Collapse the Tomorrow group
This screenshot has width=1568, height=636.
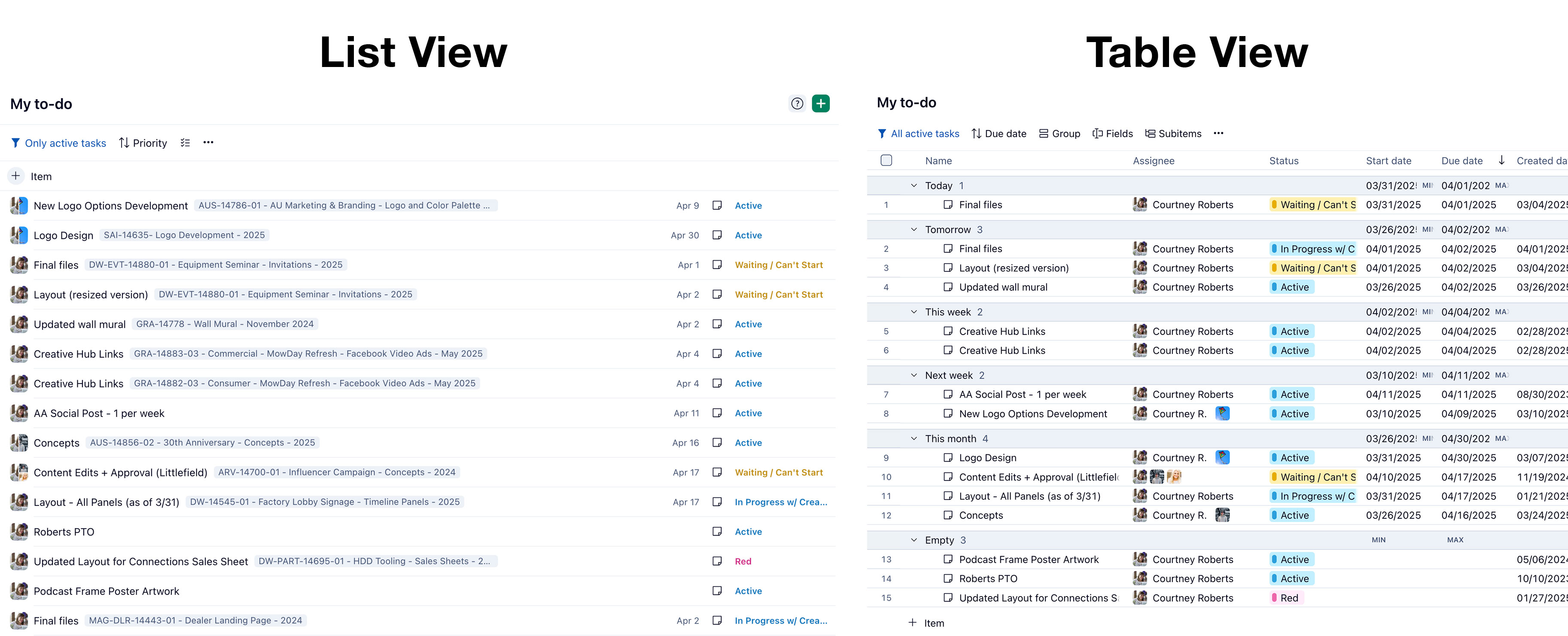[x=913, y=229]
